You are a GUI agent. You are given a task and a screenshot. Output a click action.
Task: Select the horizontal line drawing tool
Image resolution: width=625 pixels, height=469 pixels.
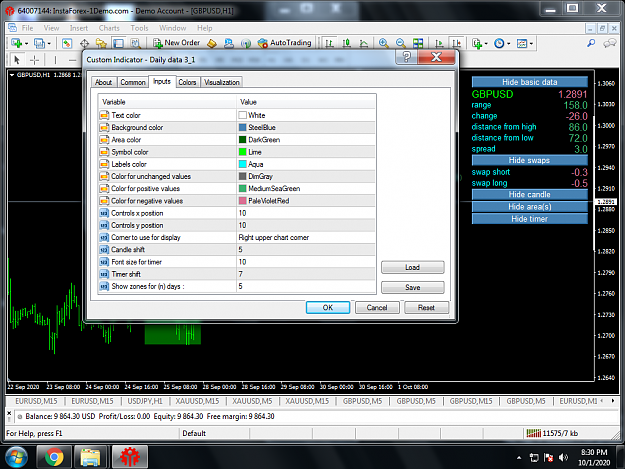72,60
